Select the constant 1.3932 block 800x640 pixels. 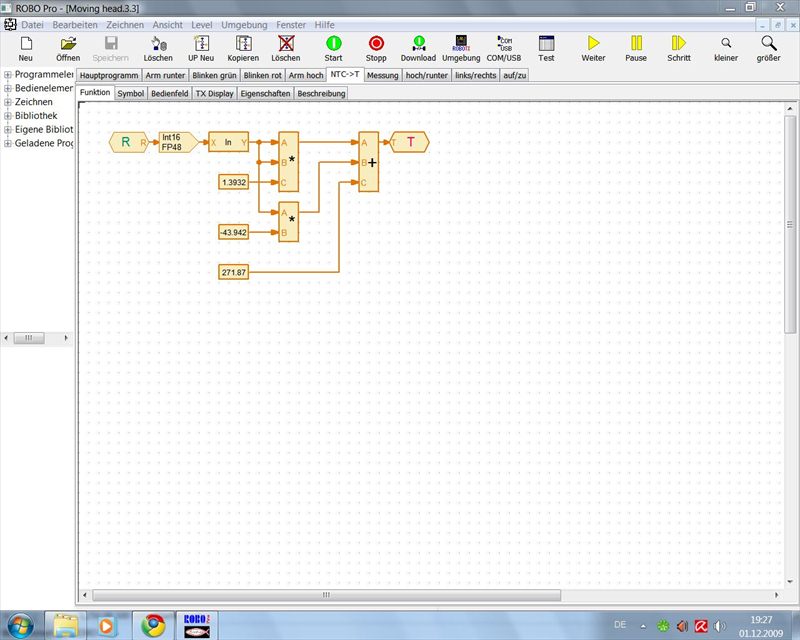click(x=234, y=182)
